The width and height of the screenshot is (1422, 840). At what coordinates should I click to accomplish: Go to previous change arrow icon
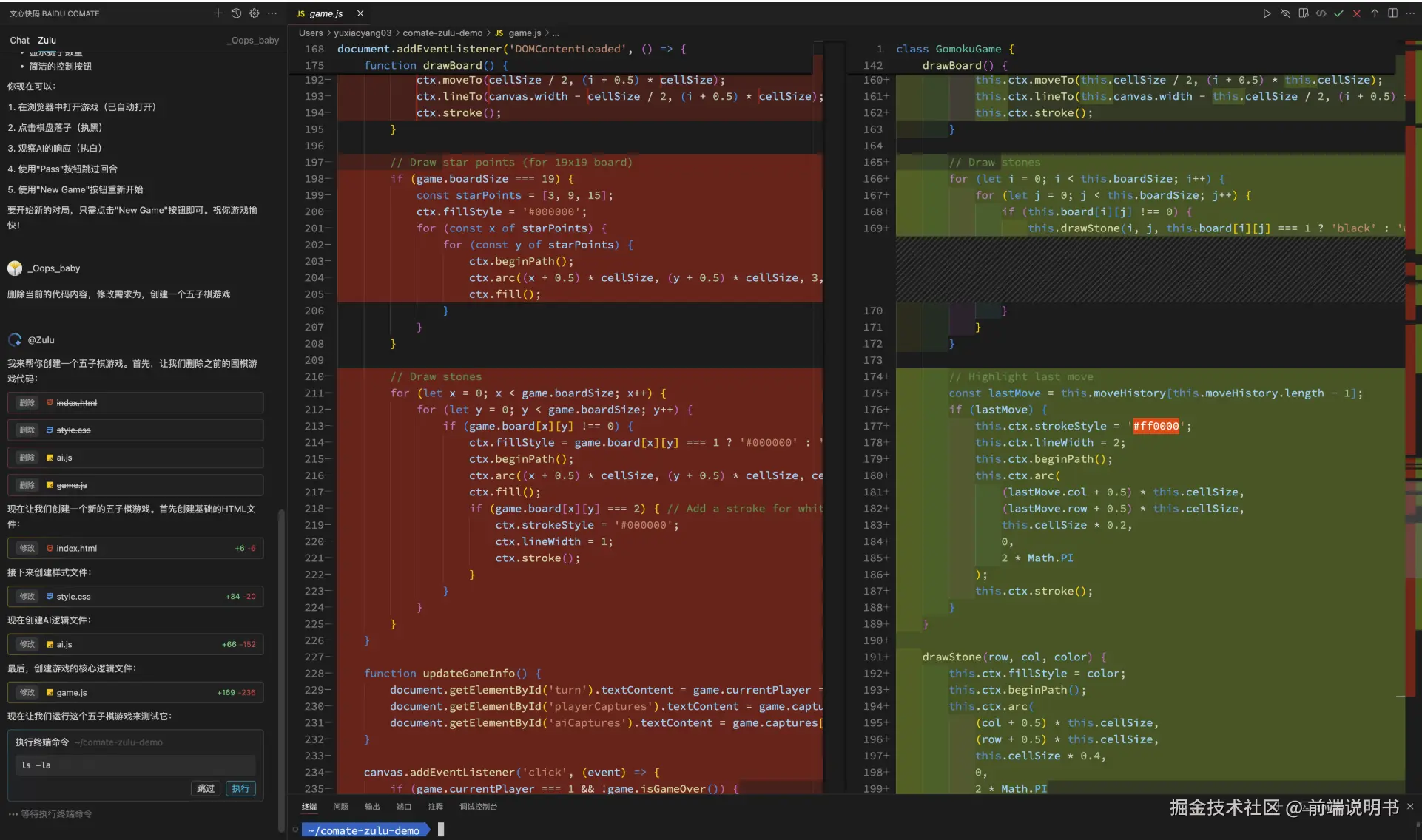[x=1375, y=13]
